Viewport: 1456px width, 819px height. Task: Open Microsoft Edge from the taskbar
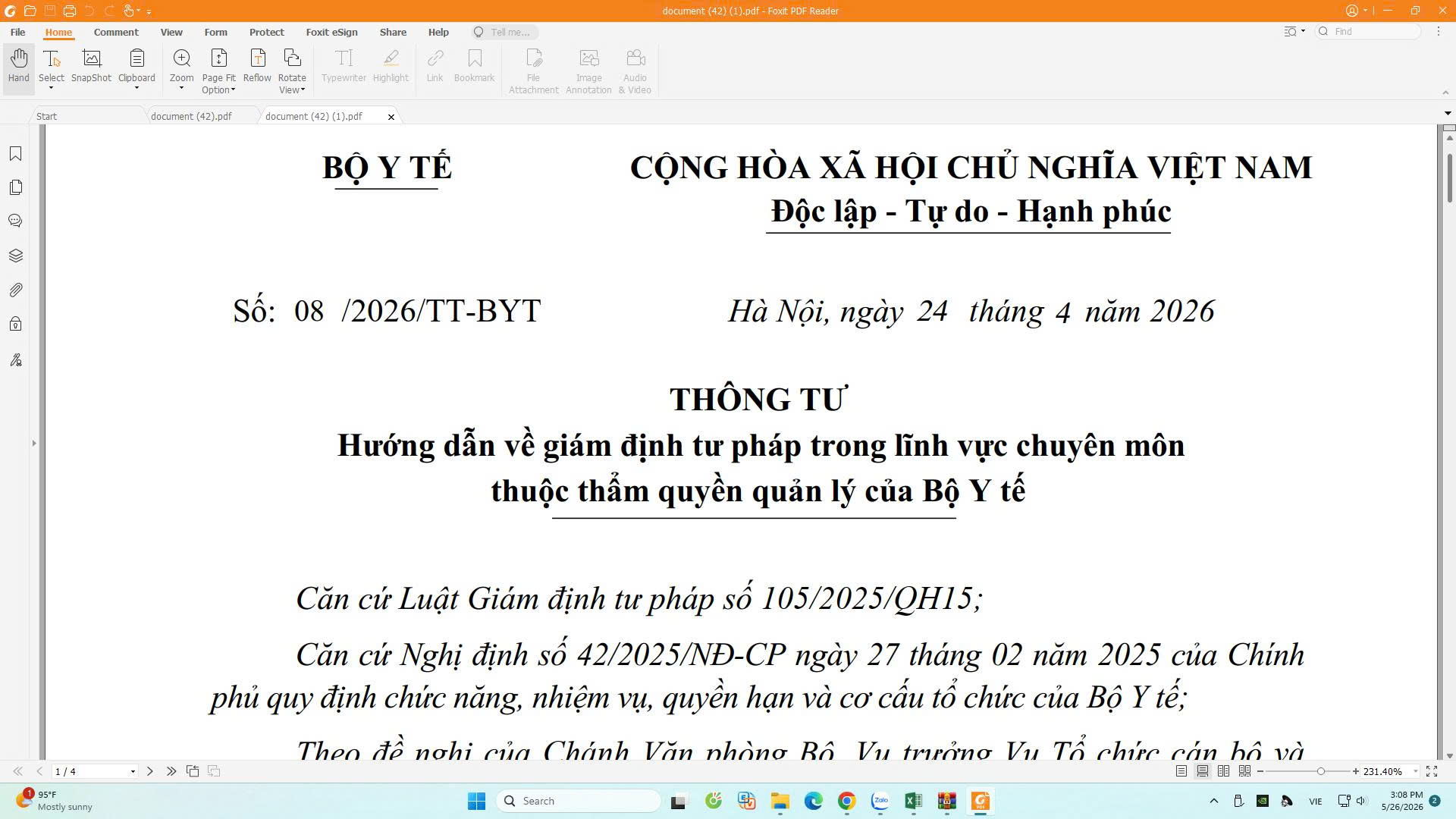pyautogui.click(x=813, y=801)
